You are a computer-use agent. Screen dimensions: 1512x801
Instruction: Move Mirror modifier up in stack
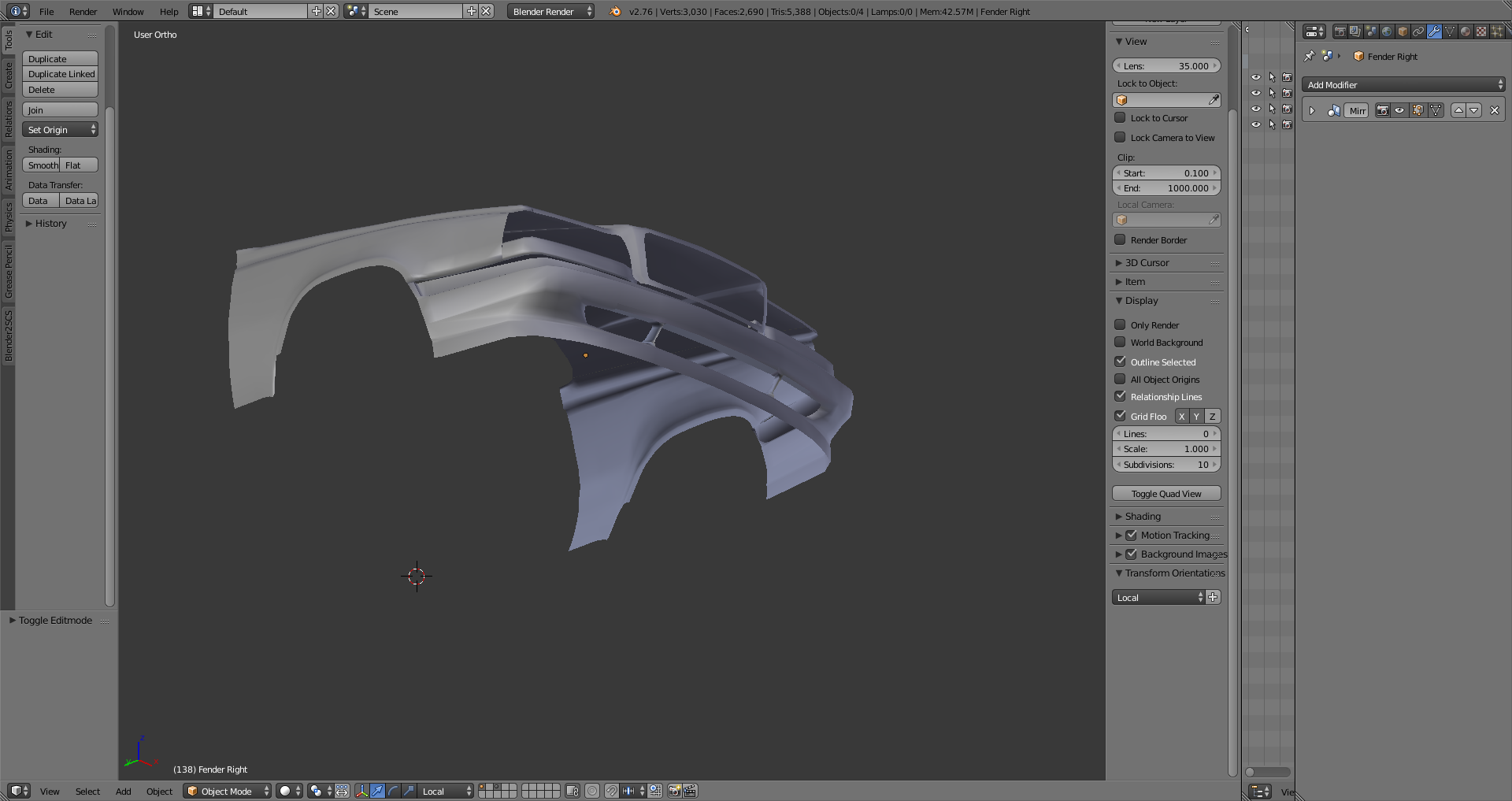coord(1458,110)
